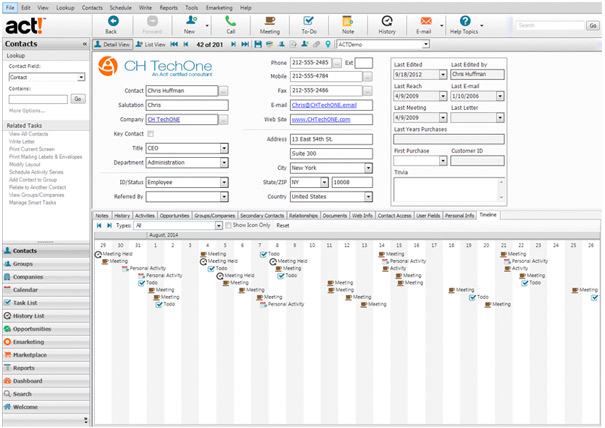Go to first record icon
This screenshot has width=605, height=428.
pyautogui.click(x=174, y=44)
